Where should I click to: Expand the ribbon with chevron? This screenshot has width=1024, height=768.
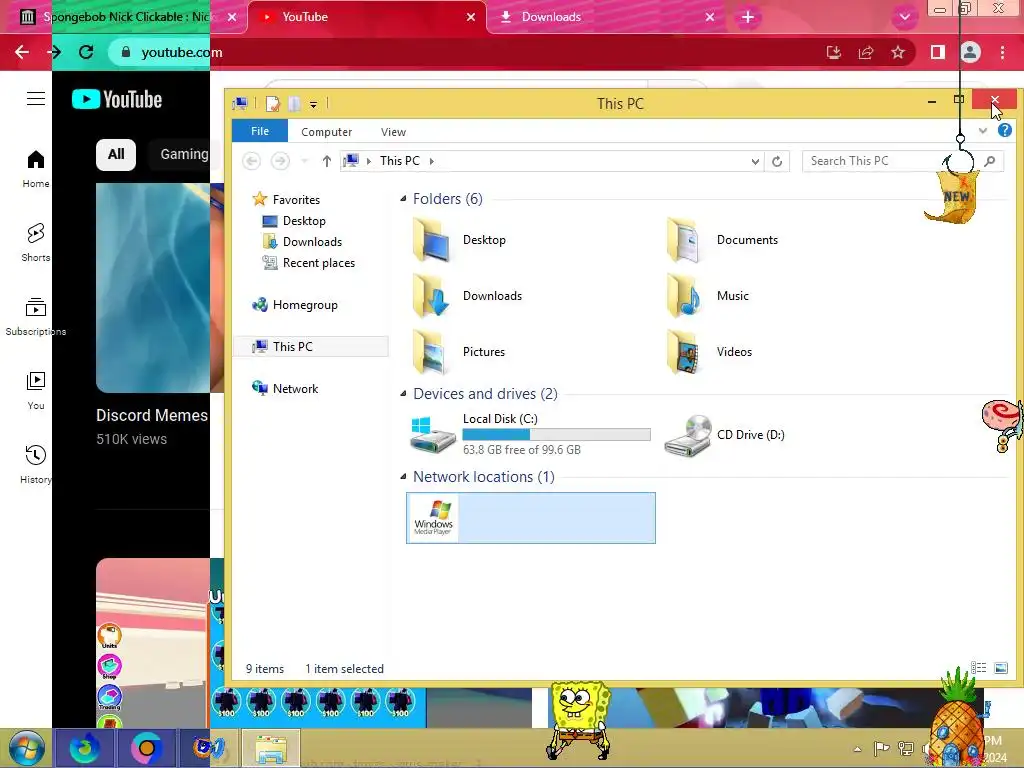tap(983, 131)
